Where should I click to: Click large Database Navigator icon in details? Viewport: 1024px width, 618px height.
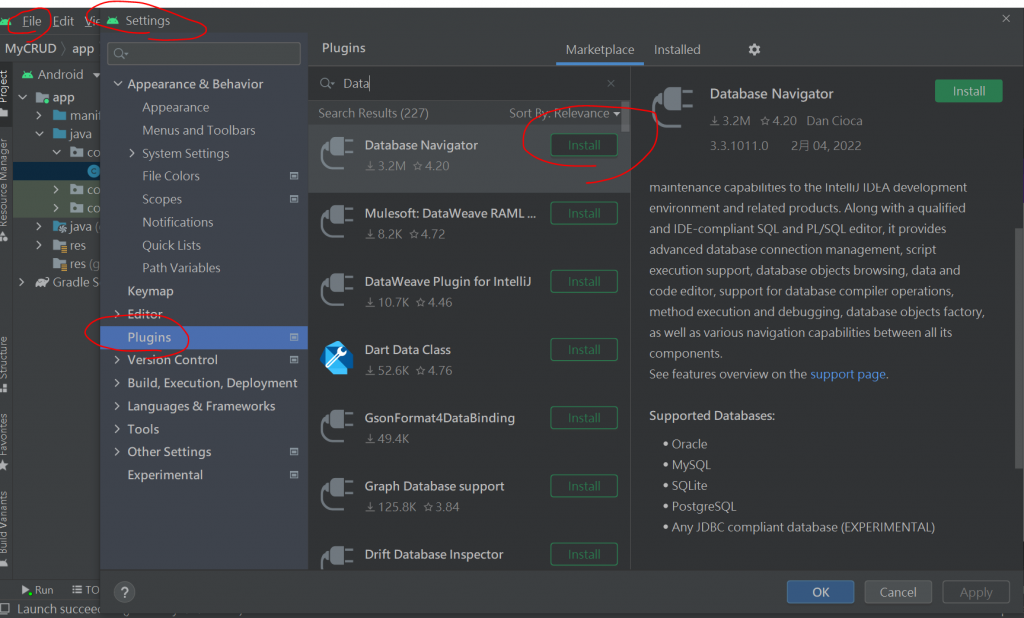point(673,108)
